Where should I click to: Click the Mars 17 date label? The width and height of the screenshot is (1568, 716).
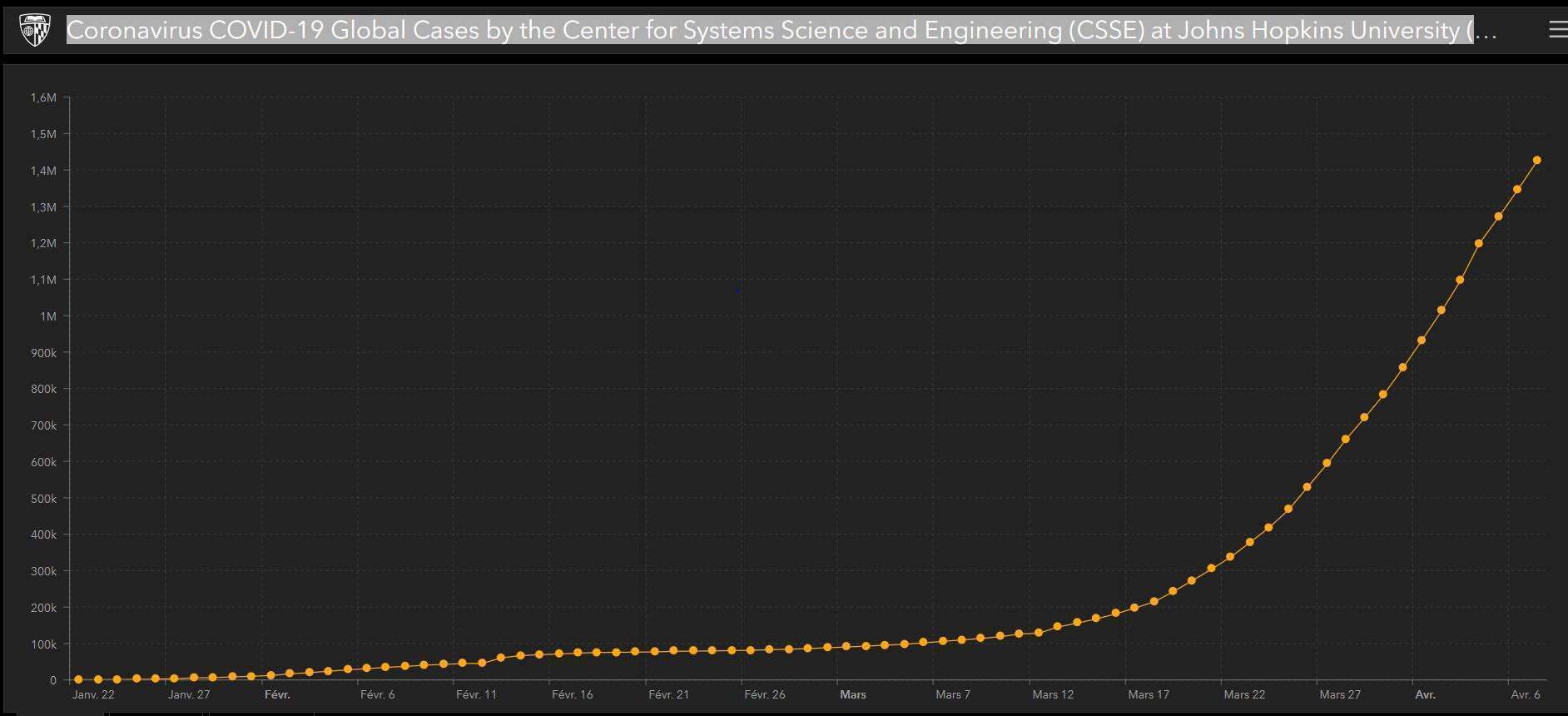(1149, 694)
